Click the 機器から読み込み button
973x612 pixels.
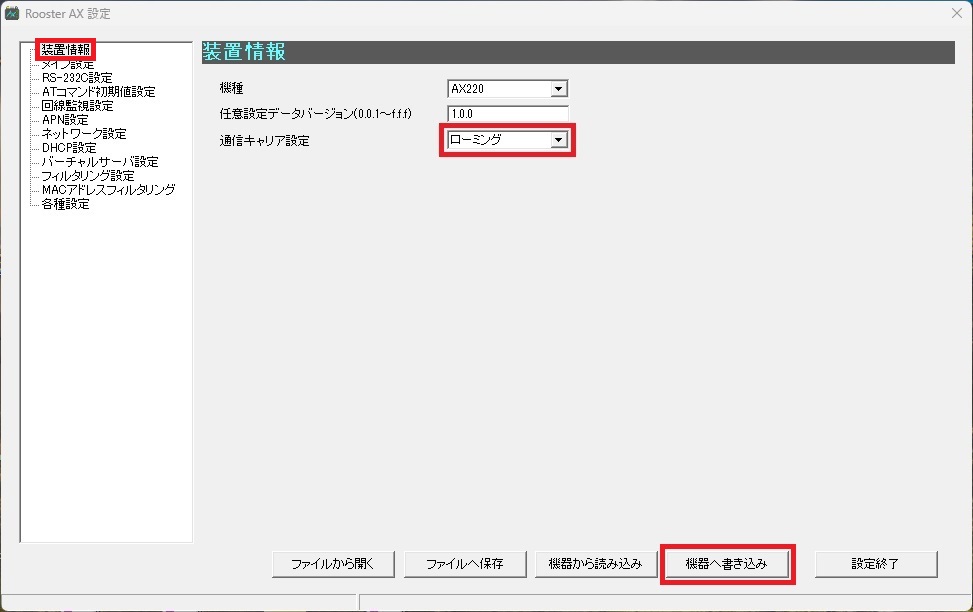pos(596,564)
